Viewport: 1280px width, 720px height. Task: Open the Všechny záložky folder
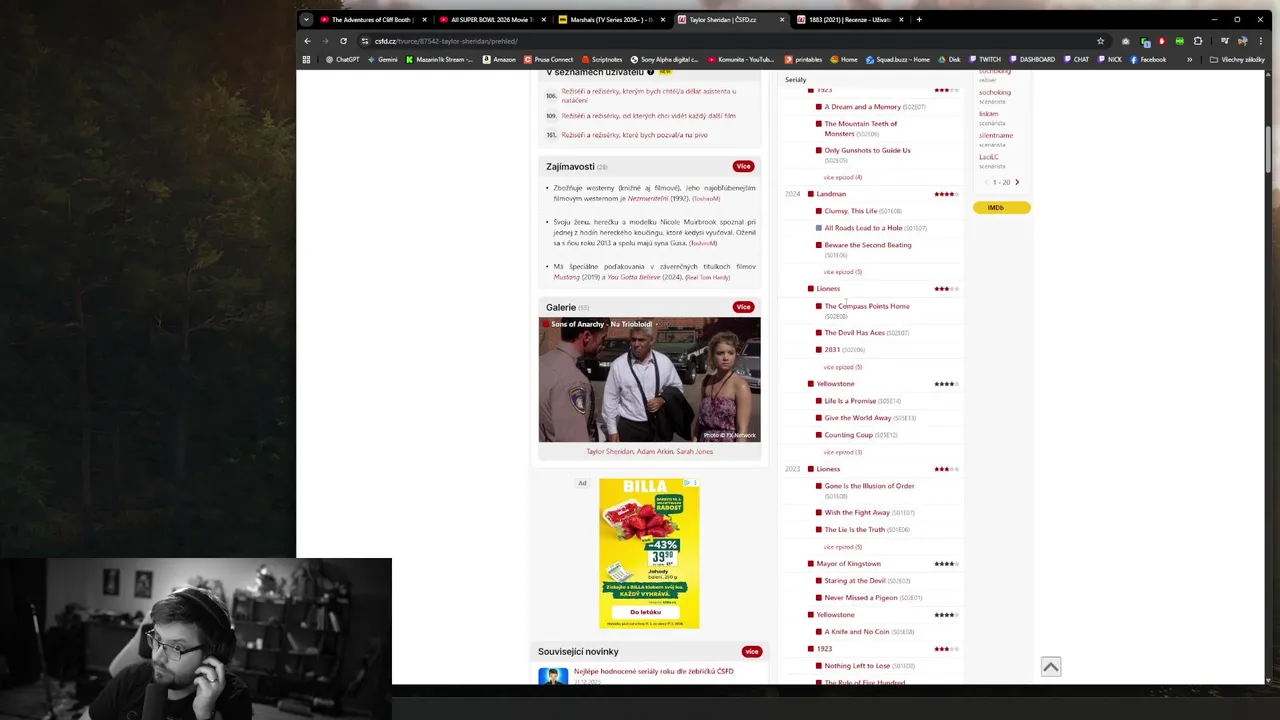click(1237, 60)
